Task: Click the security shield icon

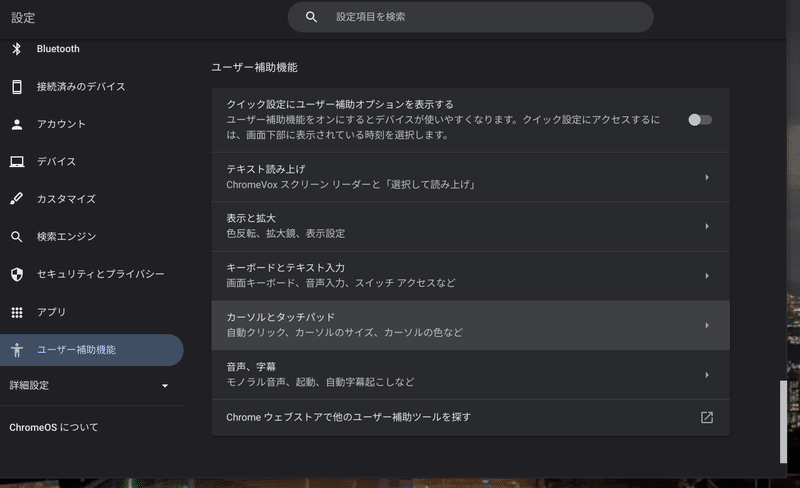Action: point(17,275)
